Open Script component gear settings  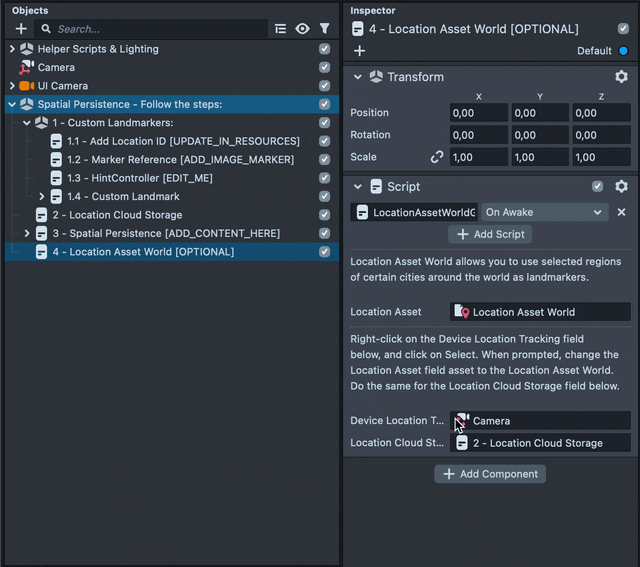[621, 187]
